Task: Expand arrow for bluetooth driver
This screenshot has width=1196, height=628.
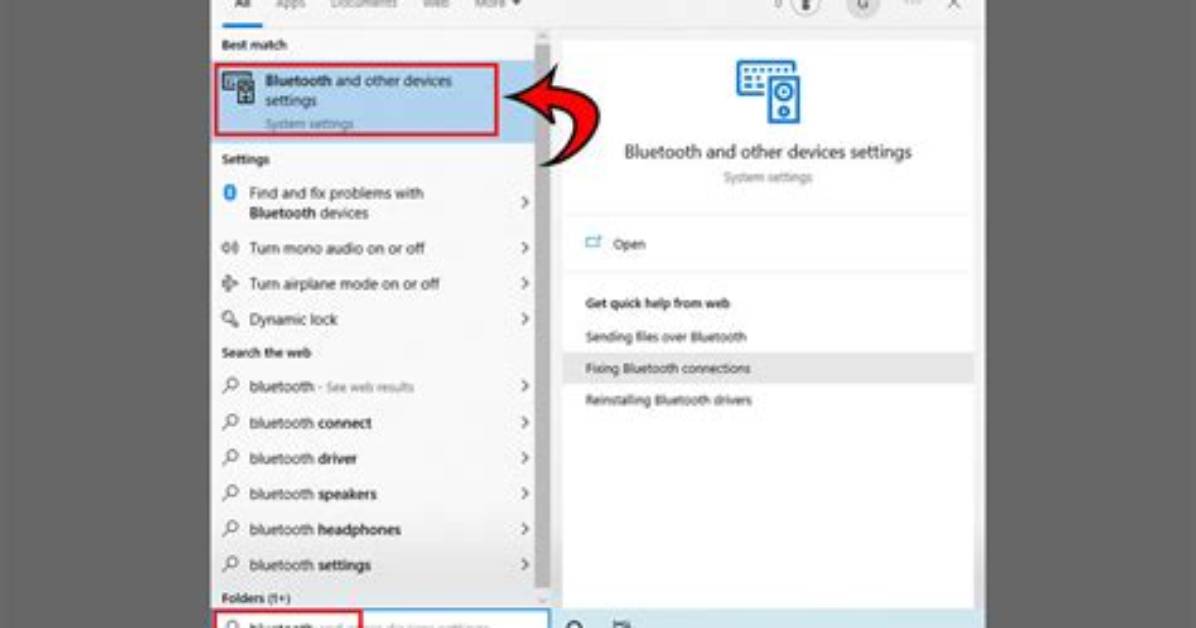Action: coord(525,458)
